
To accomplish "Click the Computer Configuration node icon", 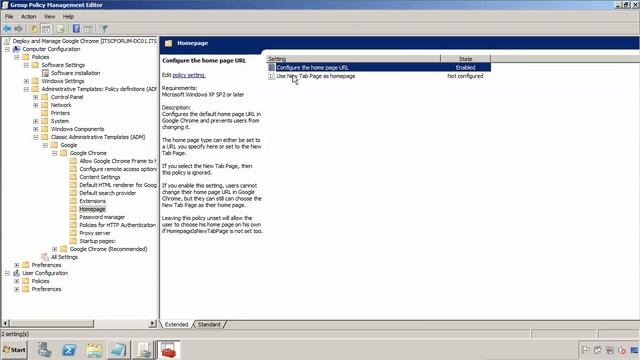I will pyautogui.click(x=17, y=49).
